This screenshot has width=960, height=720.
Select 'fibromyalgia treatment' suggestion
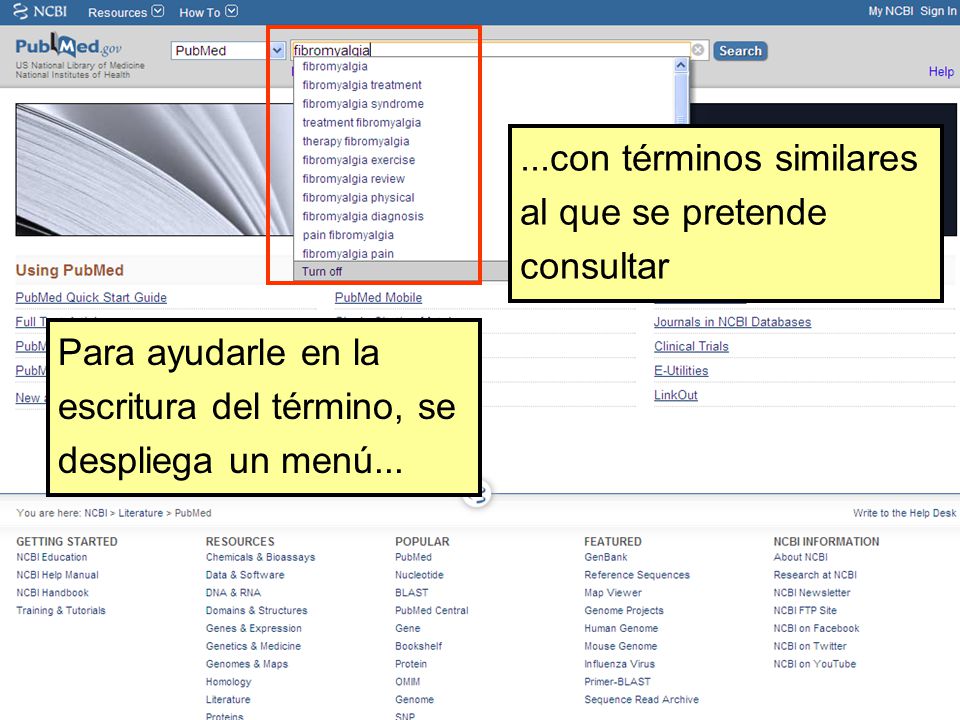[362, 85]
